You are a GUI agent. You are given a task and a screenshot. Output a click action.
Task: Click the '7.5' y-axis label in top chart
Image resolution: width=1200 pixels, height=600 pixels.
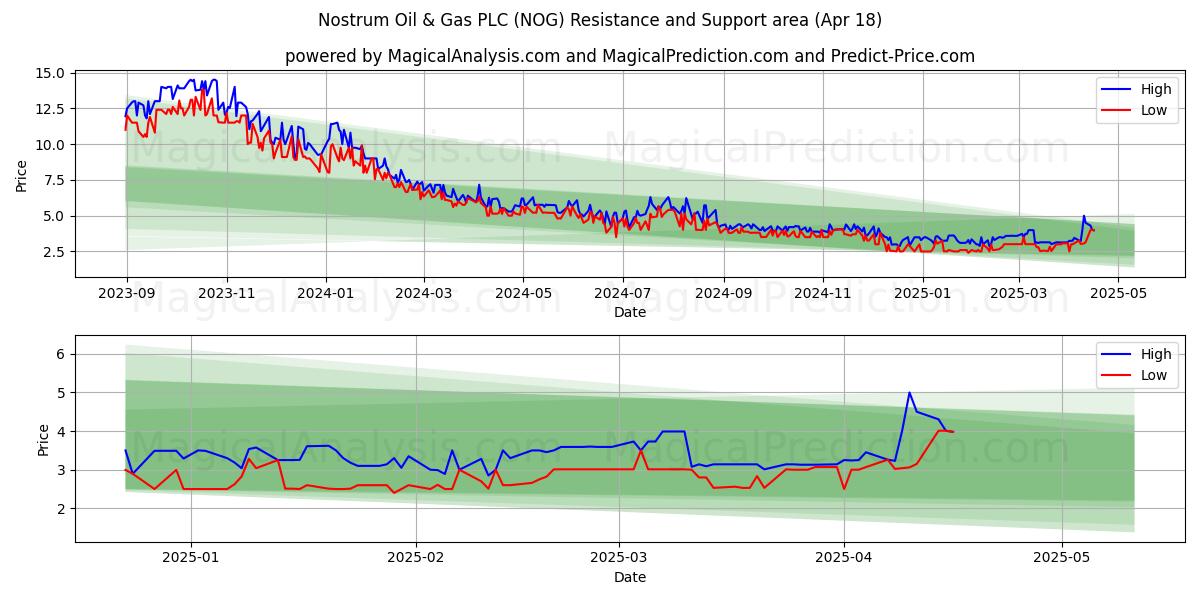(x=55, y=181)
